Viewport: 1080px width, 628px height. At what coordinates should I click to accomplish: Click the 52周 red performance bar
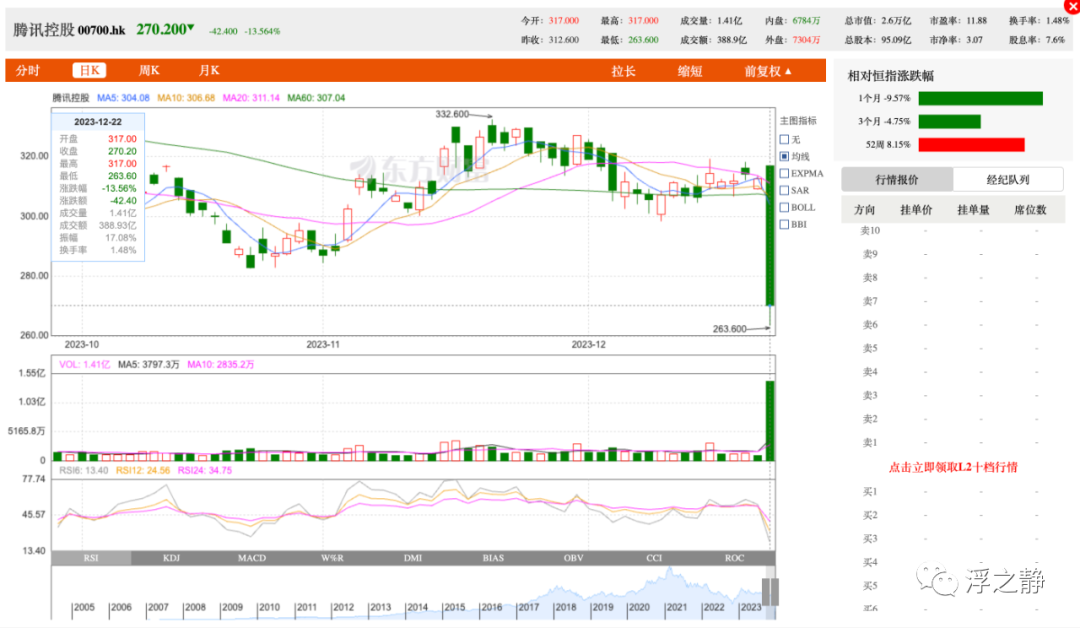coord(971,145)
